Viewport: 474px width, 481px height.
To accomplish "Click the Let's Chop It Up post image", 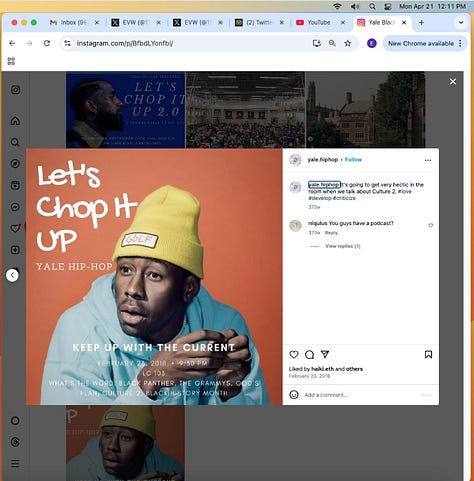I will click(154, 277).
